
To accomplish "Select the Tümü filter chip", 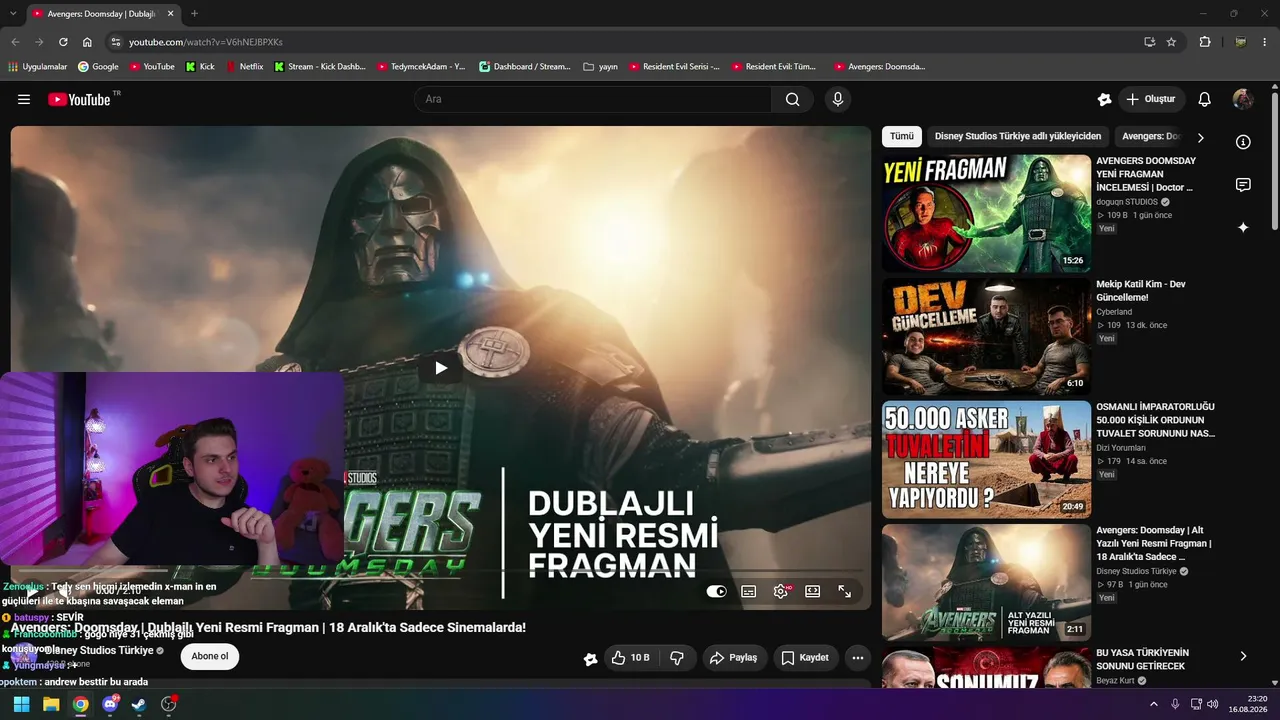I will coord(902,136).
